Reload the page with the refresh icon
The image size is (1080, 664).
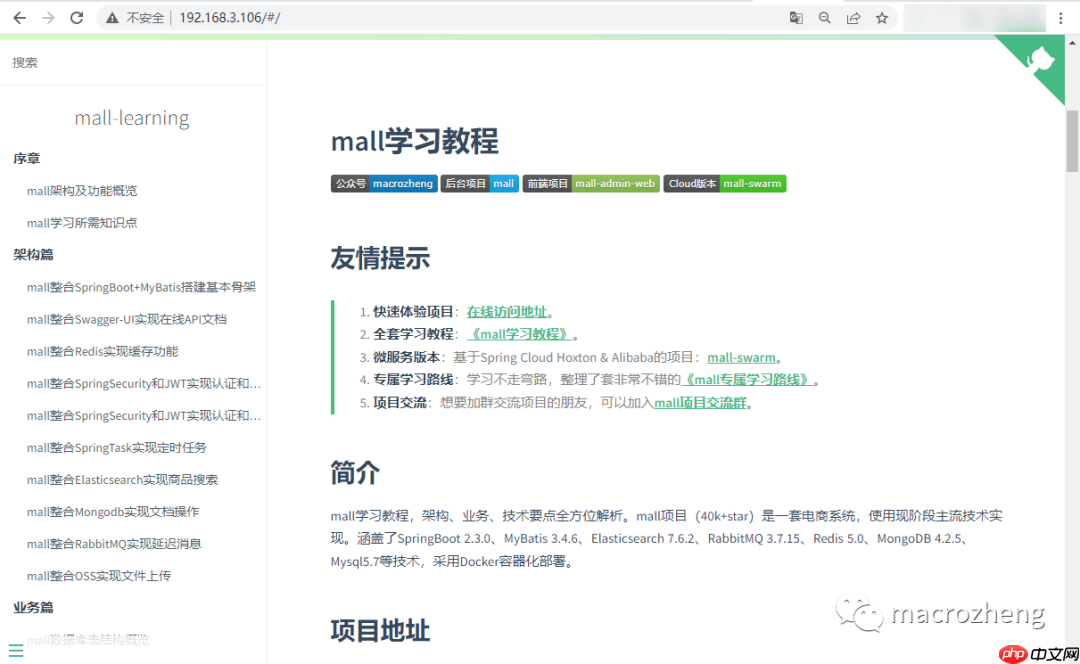coord(76,17)
